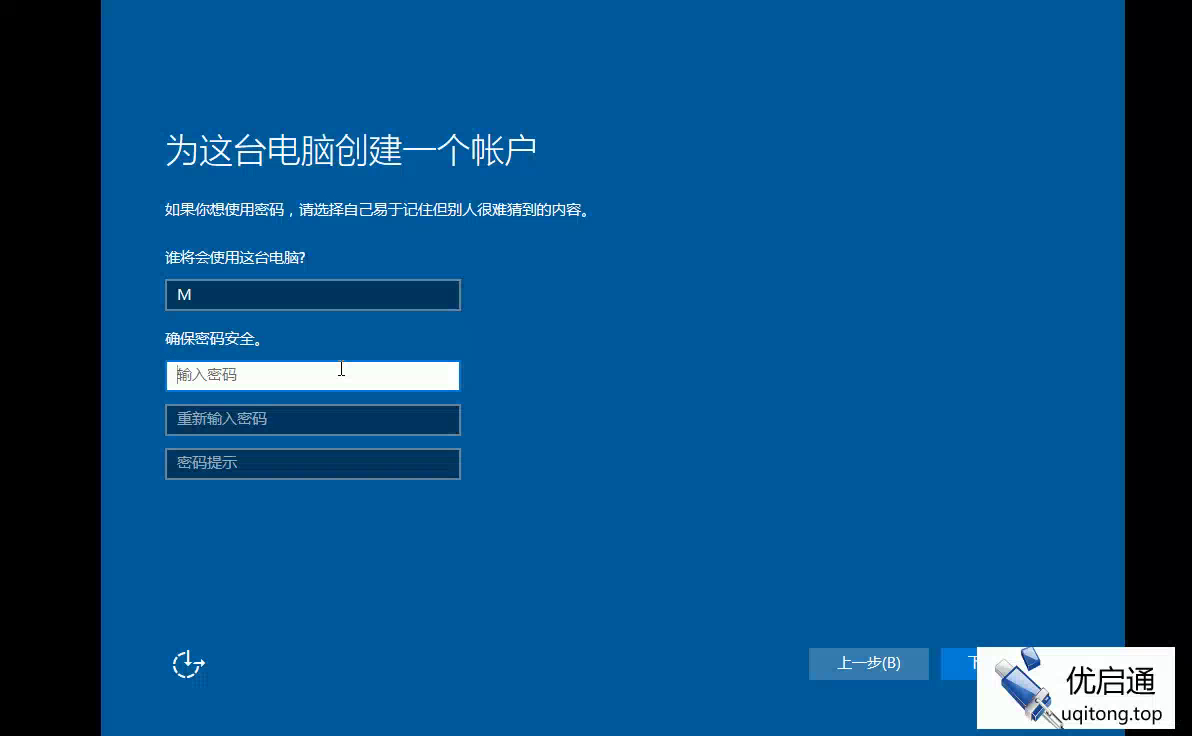Click the 密码提示 hint field

312,463
